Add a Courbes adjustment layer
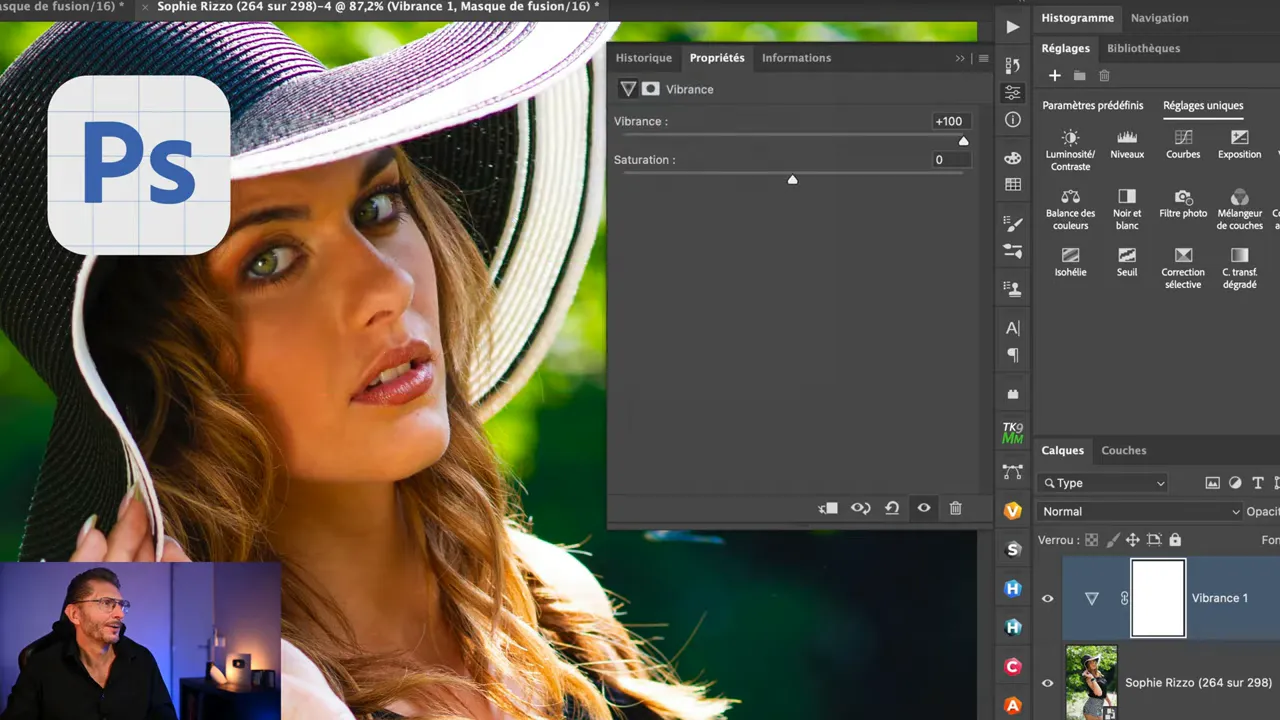The width and height of the screenshot is (1280, 720). 1183,138
